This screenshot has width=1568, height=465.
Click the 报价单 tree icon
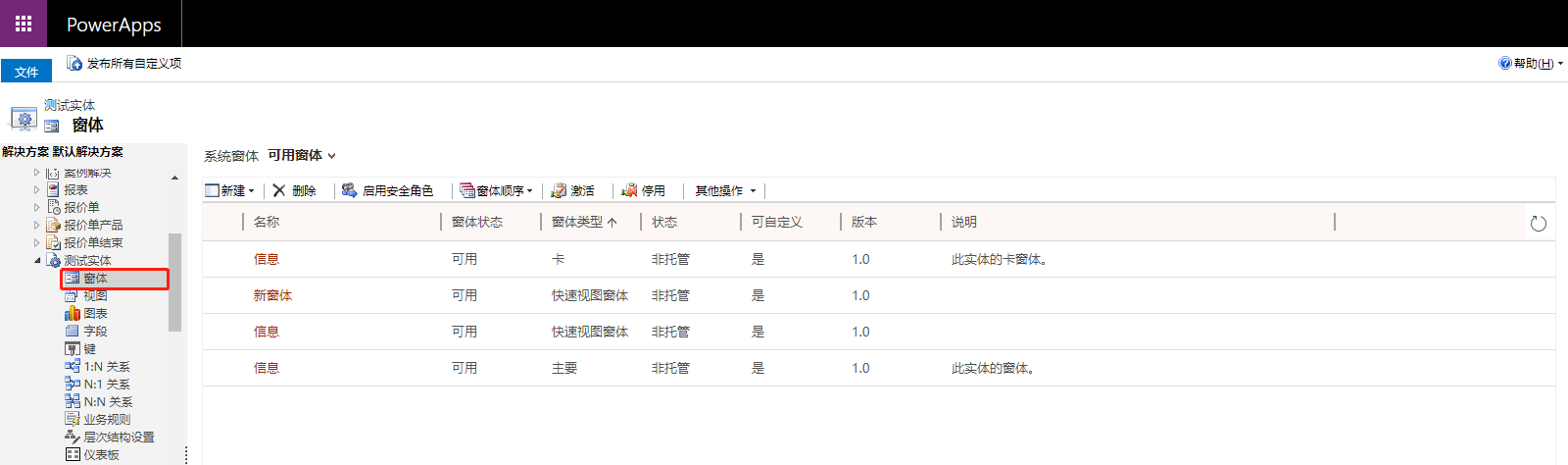point(54,207)
